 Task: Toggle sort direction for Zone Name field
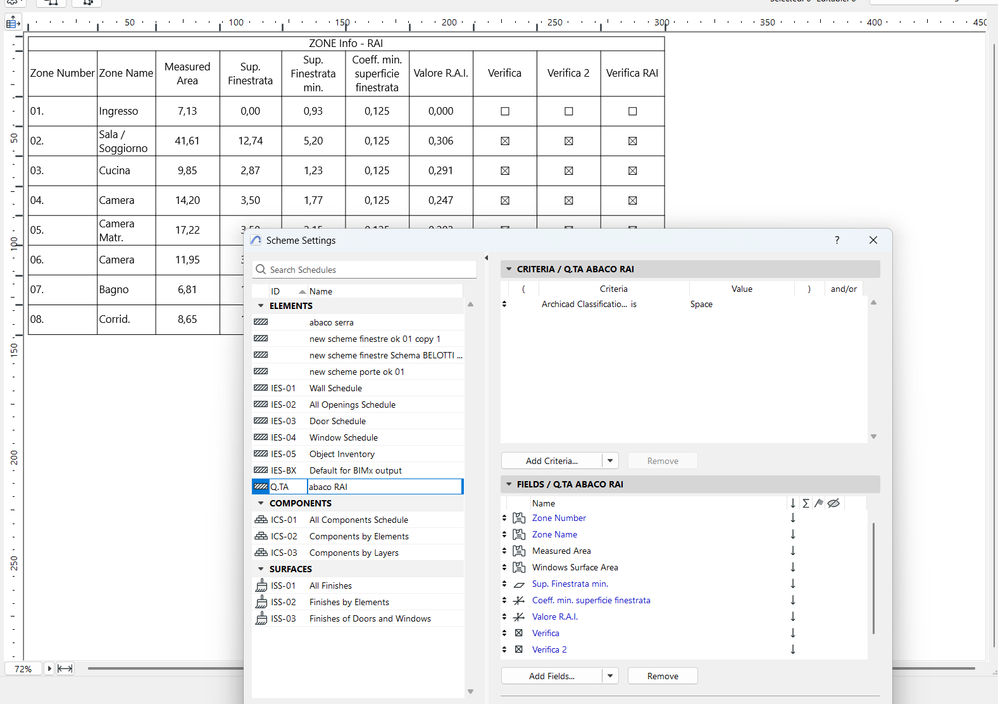793,535
